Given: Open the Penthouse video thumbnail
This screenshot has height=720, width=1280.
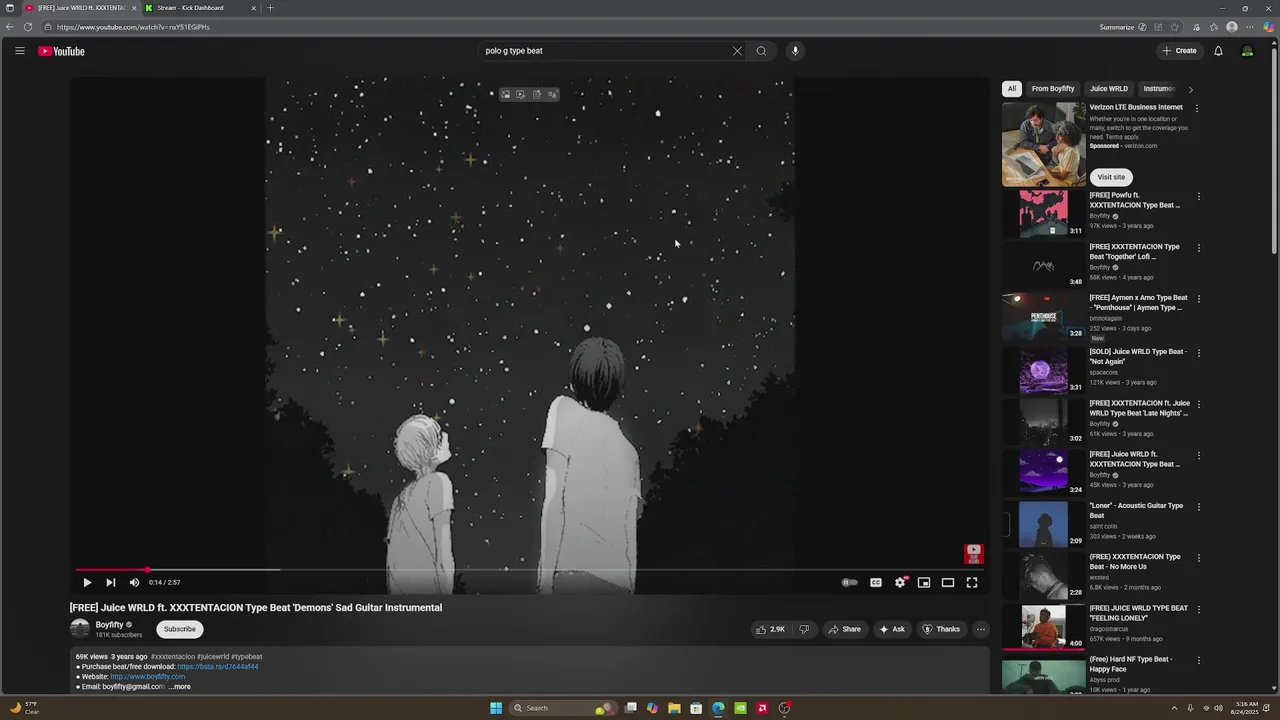Looking at the screenshot, I should coord(1043,317).
